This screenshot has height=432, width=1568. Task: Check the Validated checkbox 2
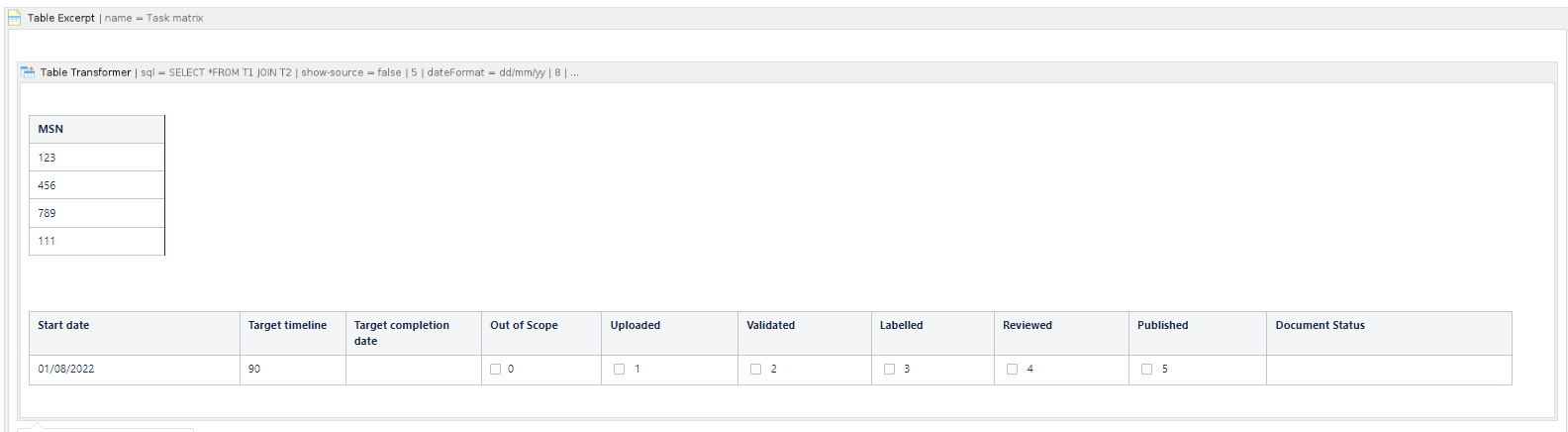(x=756, y=370)
